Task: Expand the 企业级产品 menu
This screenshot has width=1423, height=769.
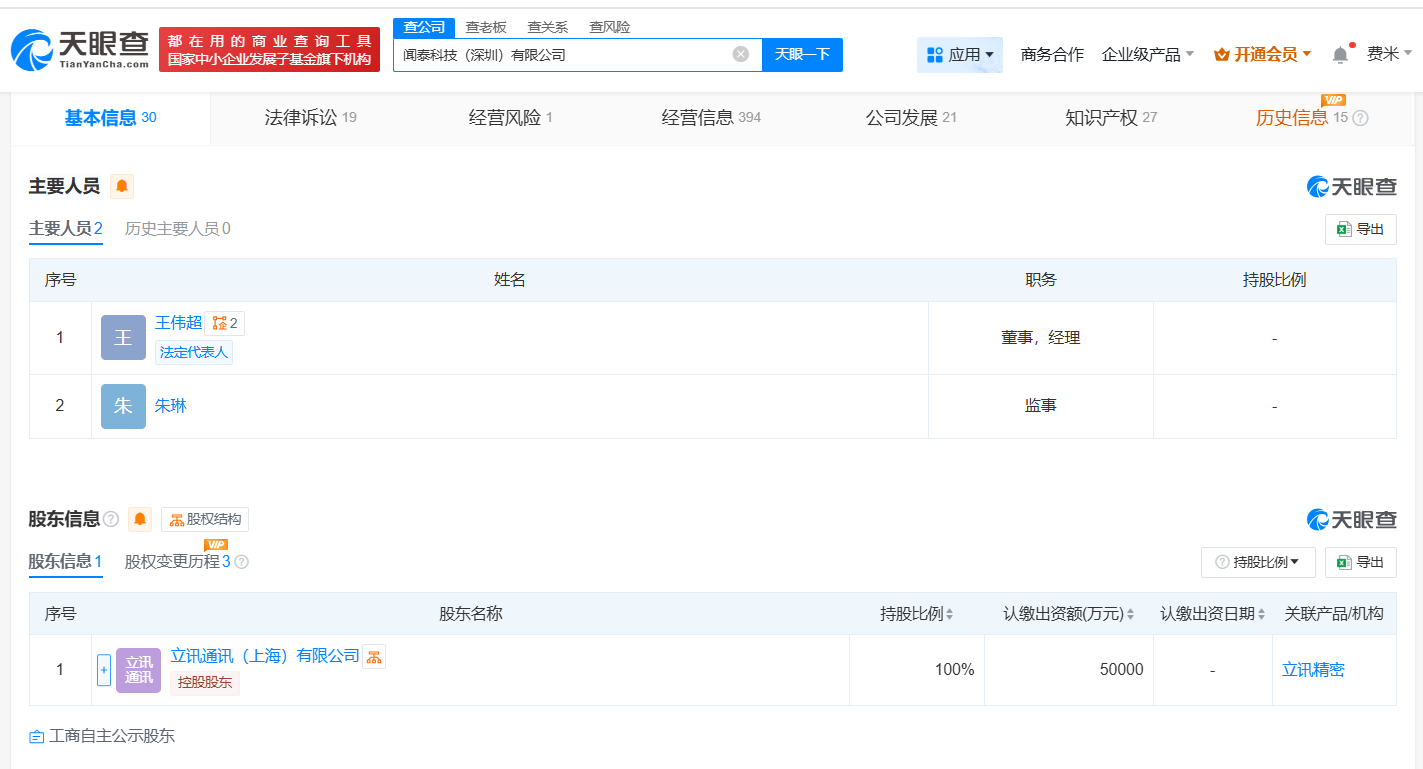Action: click(x=1147, y=55)
